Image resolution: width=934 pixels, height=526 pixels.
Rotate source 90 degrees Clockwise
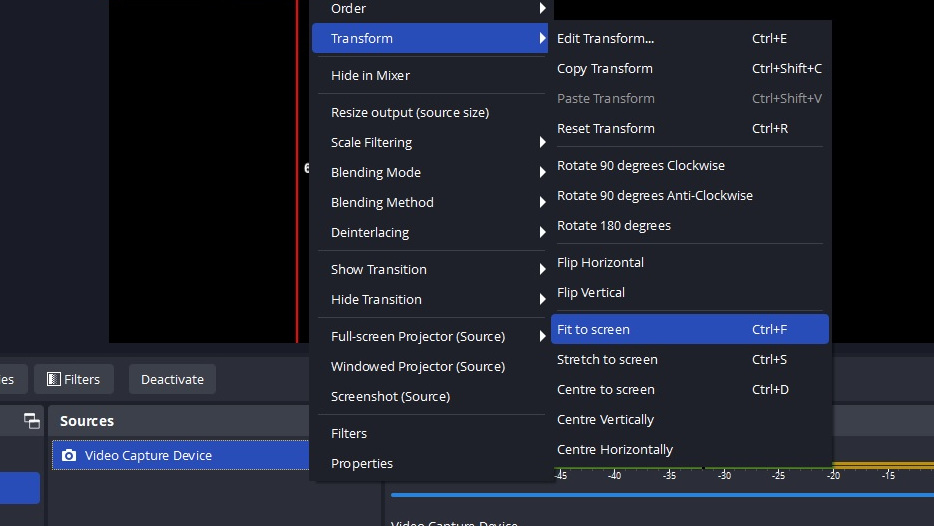pyautogui.click(x=640, y=165)
